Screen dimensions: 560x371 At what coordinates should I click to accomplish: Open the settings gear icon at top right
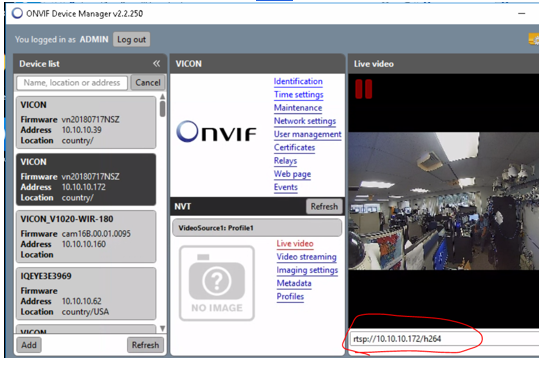click(x=534, y=39)
